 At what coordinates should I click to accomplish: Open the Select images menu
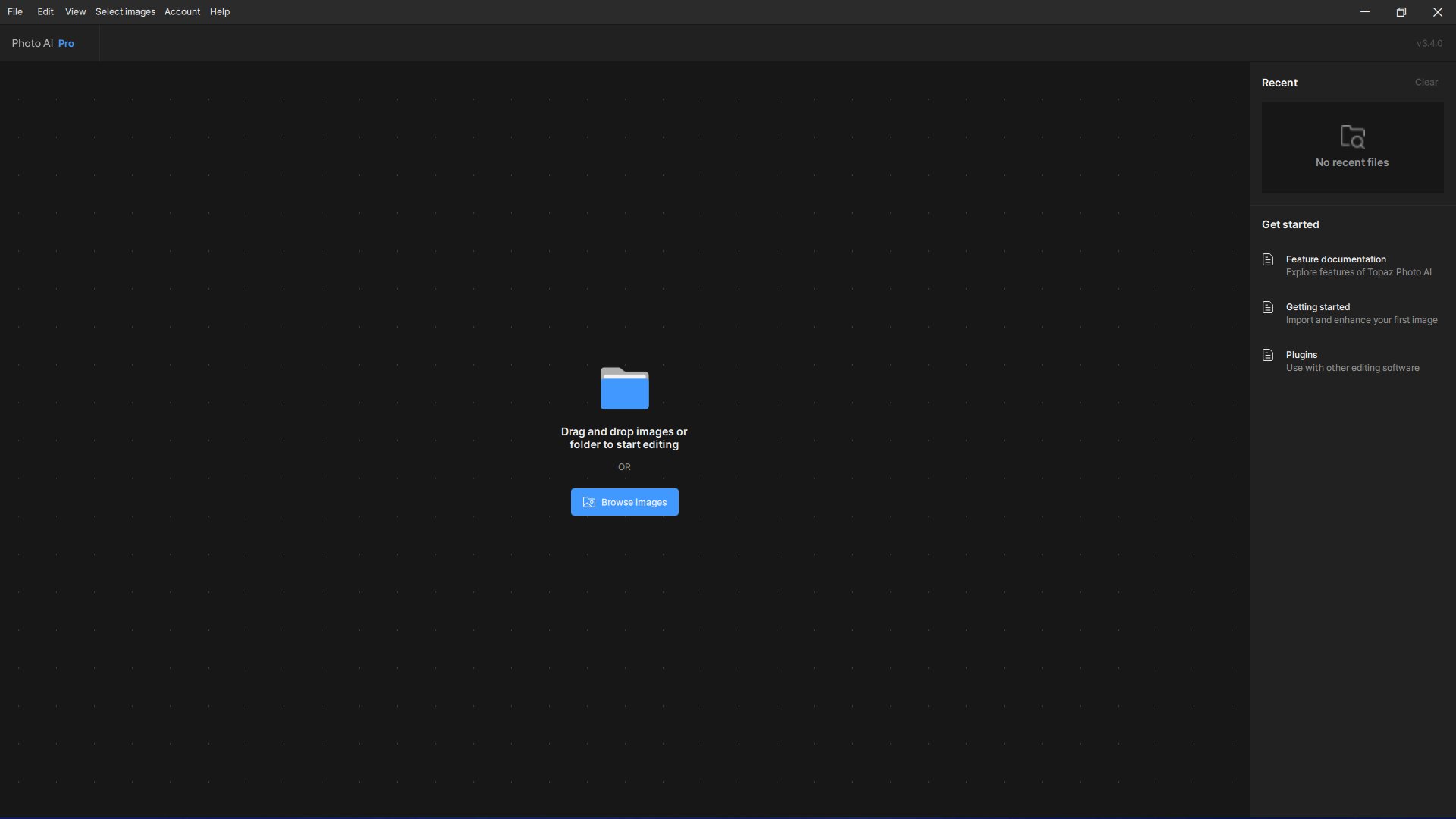(x=125, y=12)
